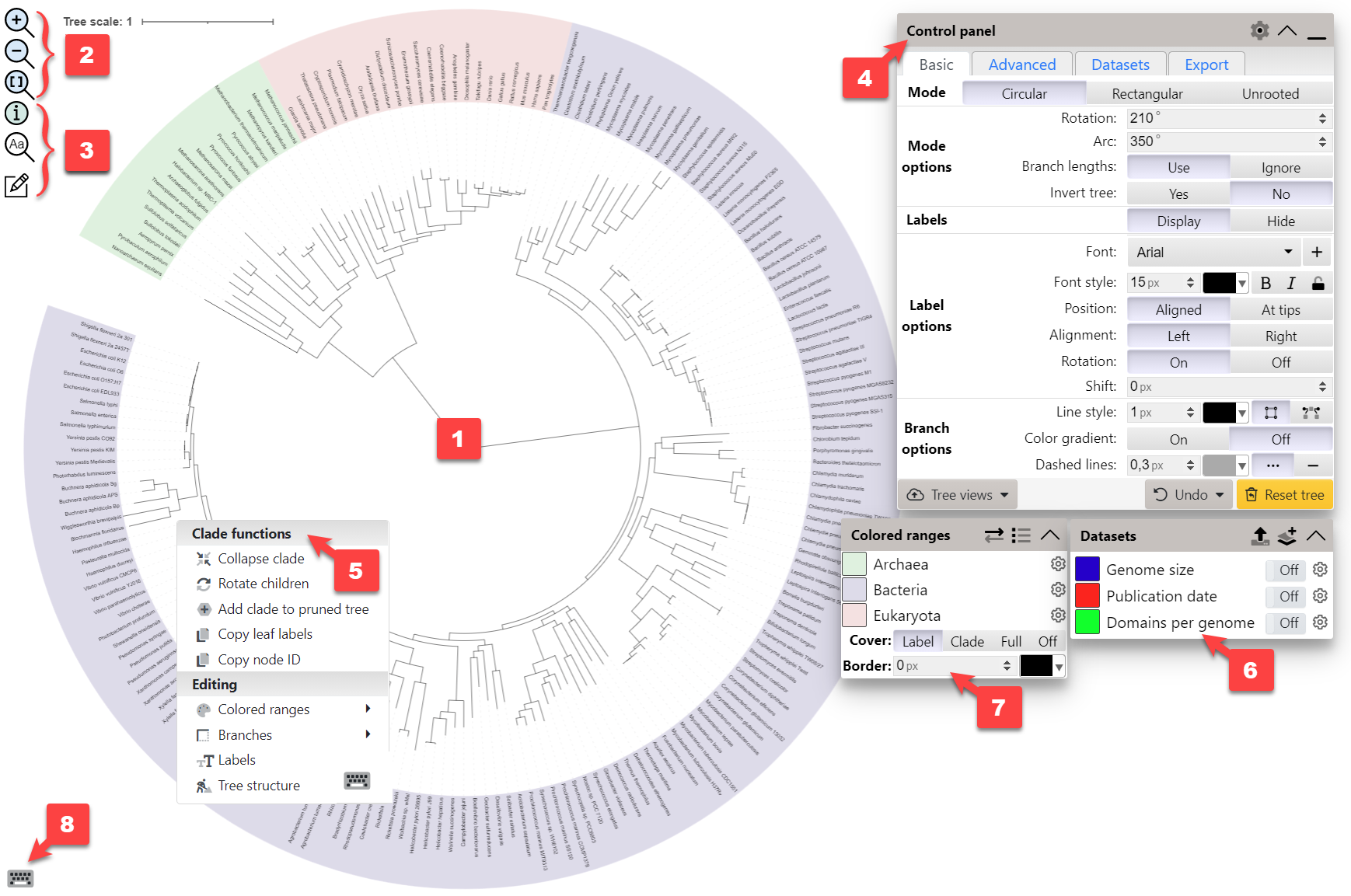Screen dimensions: 1351x896
Task: Turn Color gradient On
Action: tap(1178, 440)
